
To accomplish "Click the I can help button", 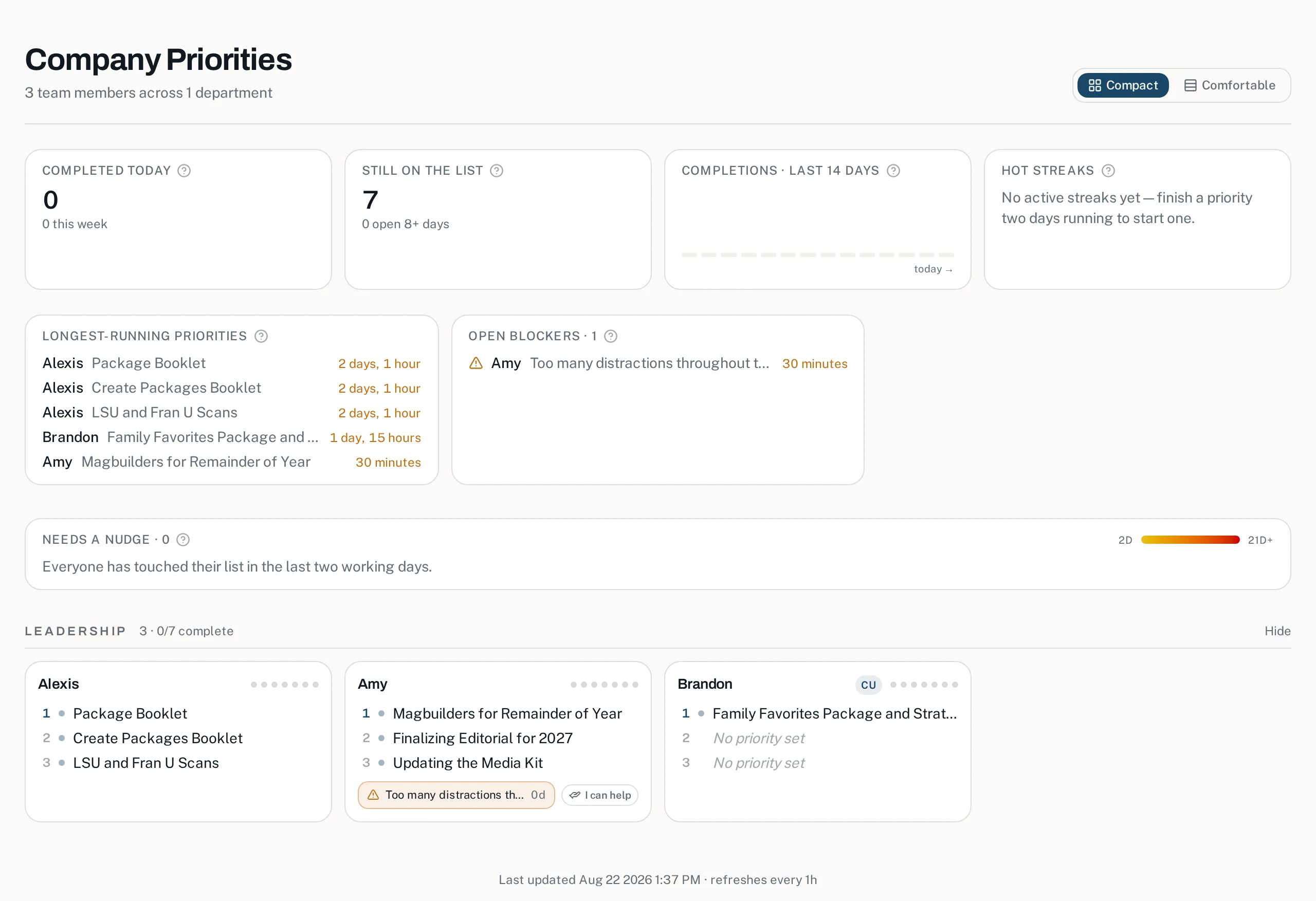I will 600,795.
